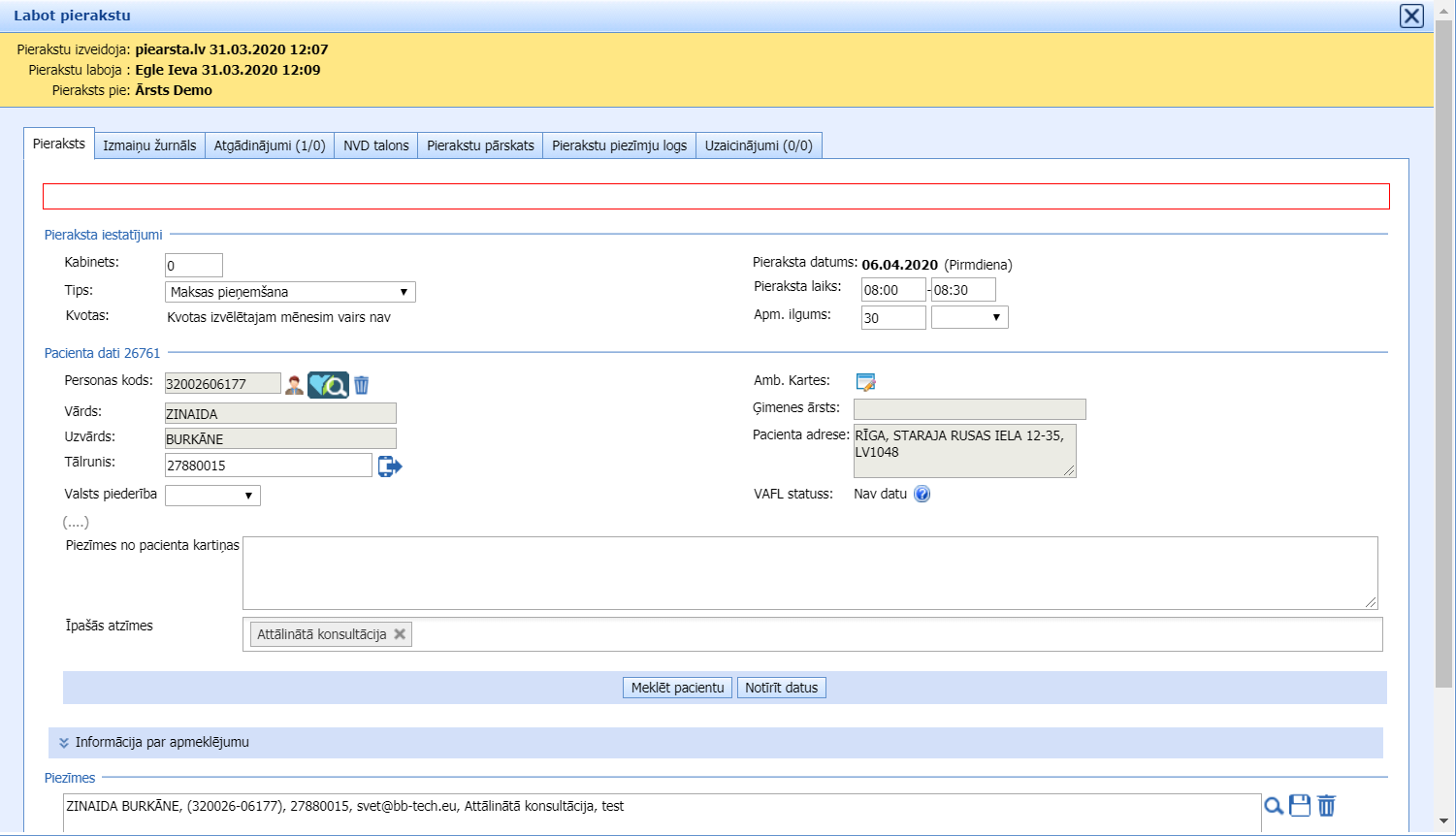The image size is (1456, 836).
Task: Click the Kabinets input field
Action: point(193,266)
